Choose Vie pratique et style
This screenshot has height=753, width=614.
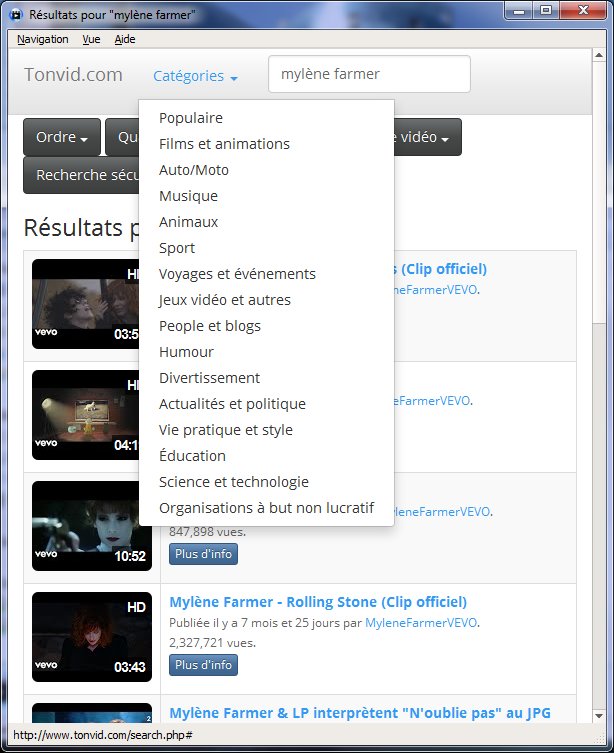226,429
